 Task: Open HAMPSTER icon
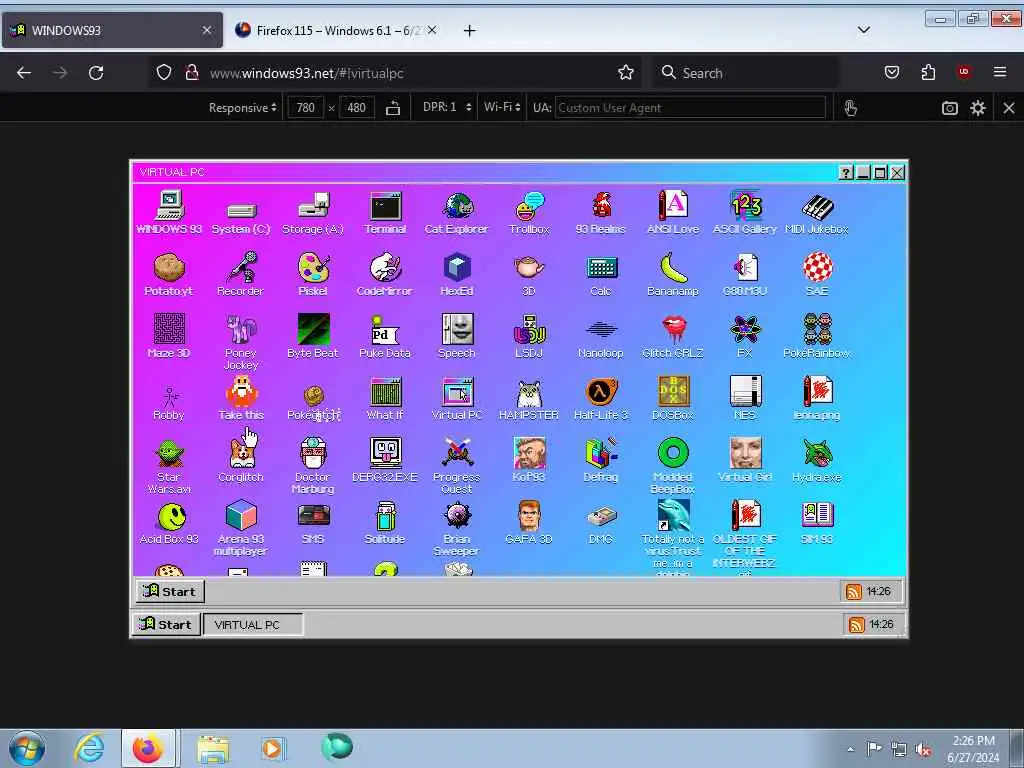(x=529, y=398)
